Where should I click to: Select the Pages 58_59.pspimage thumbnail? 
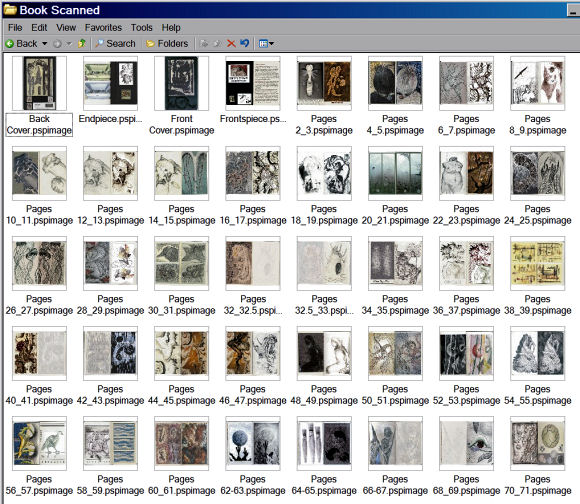[x=110, y=443]
